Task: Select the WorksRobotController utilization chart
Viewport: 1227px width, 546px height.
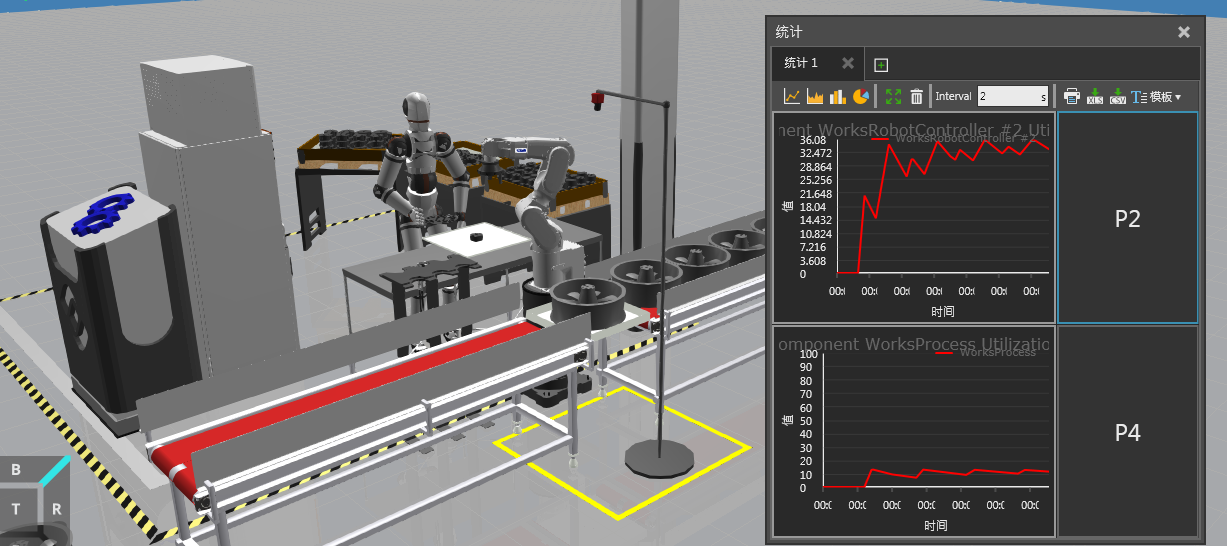Action: pos(914,218)
